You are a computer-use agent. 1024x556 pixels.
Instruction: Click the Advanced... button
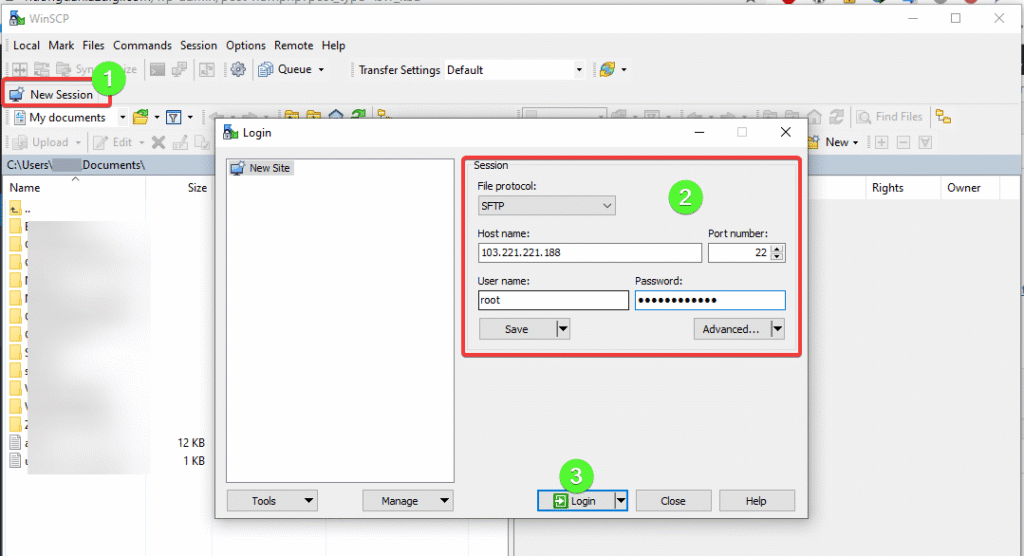pos(731,329)
